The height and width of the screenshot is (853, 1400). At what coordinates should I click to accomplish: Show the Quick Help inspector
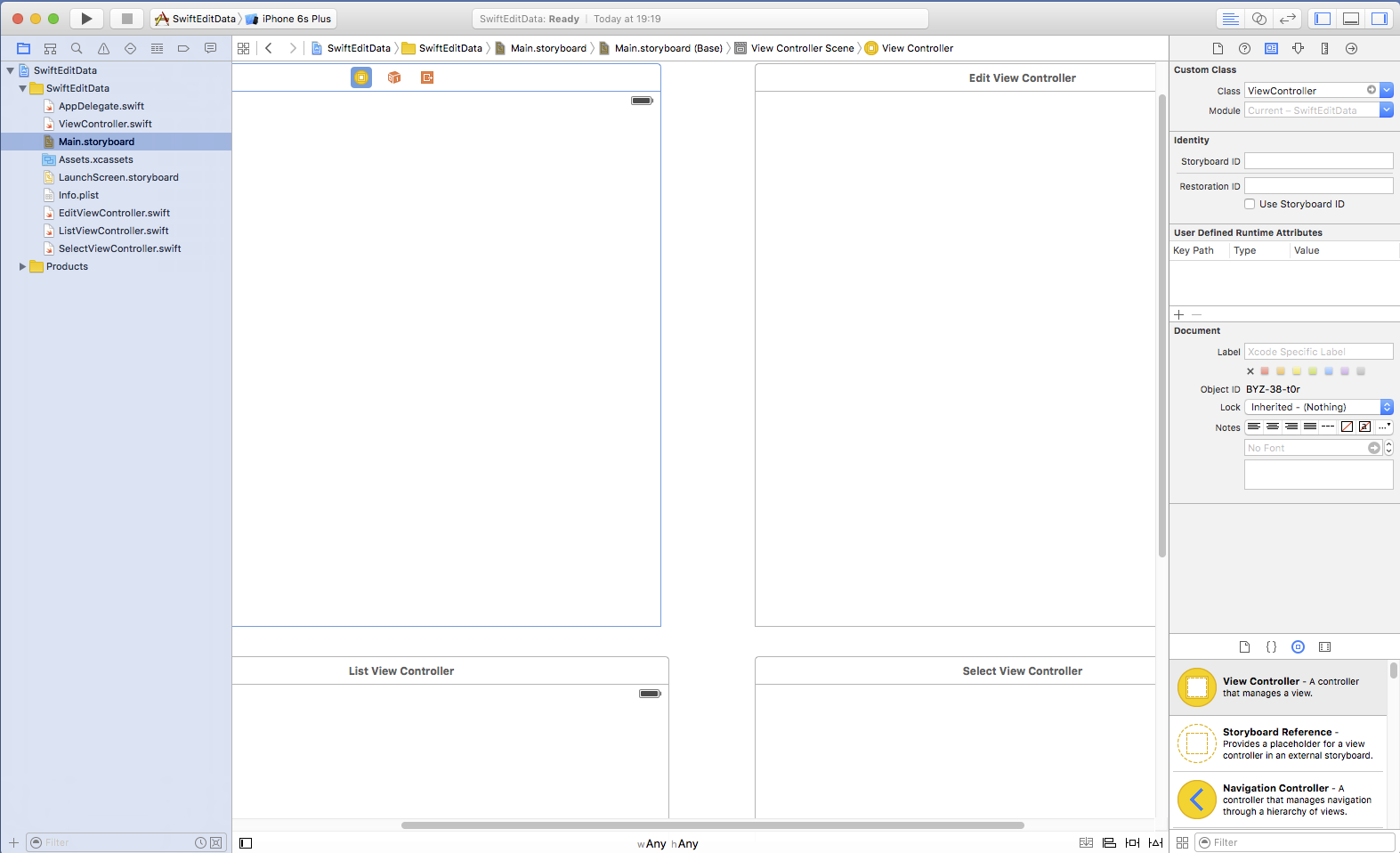1244,49
